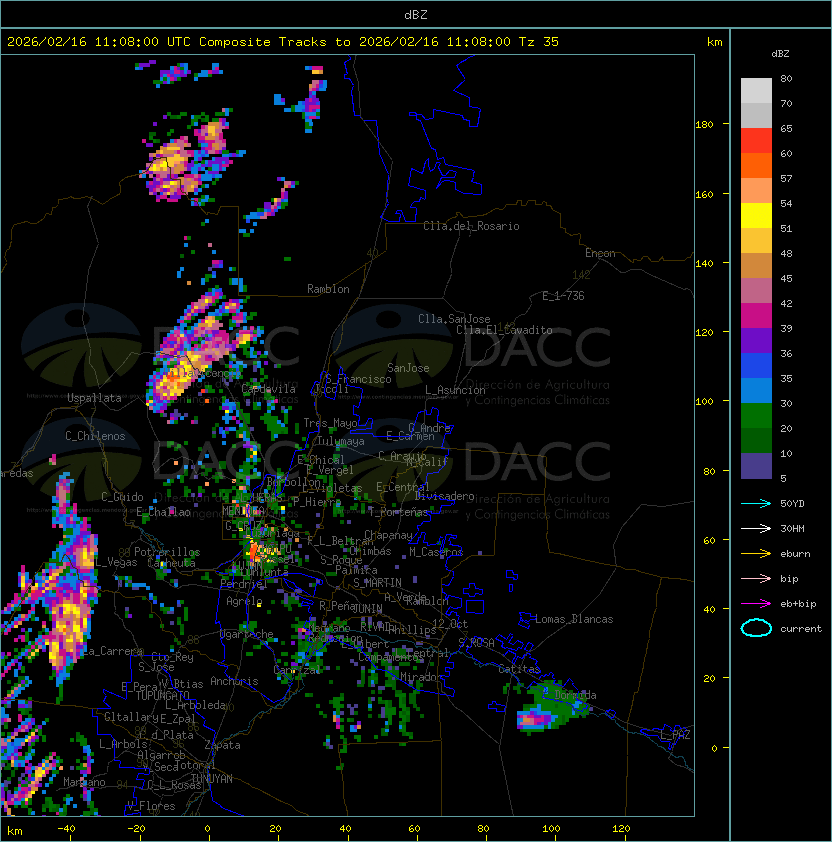Click the 120 km mark on horizontal axis

[621, 829]
